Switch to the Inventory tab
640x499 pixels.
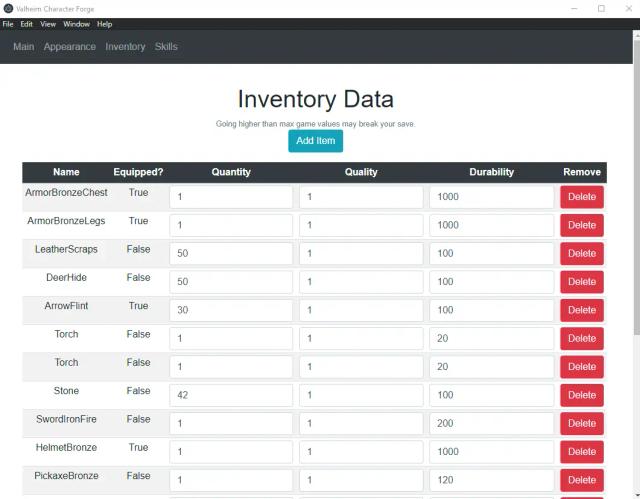pos(125,47)
